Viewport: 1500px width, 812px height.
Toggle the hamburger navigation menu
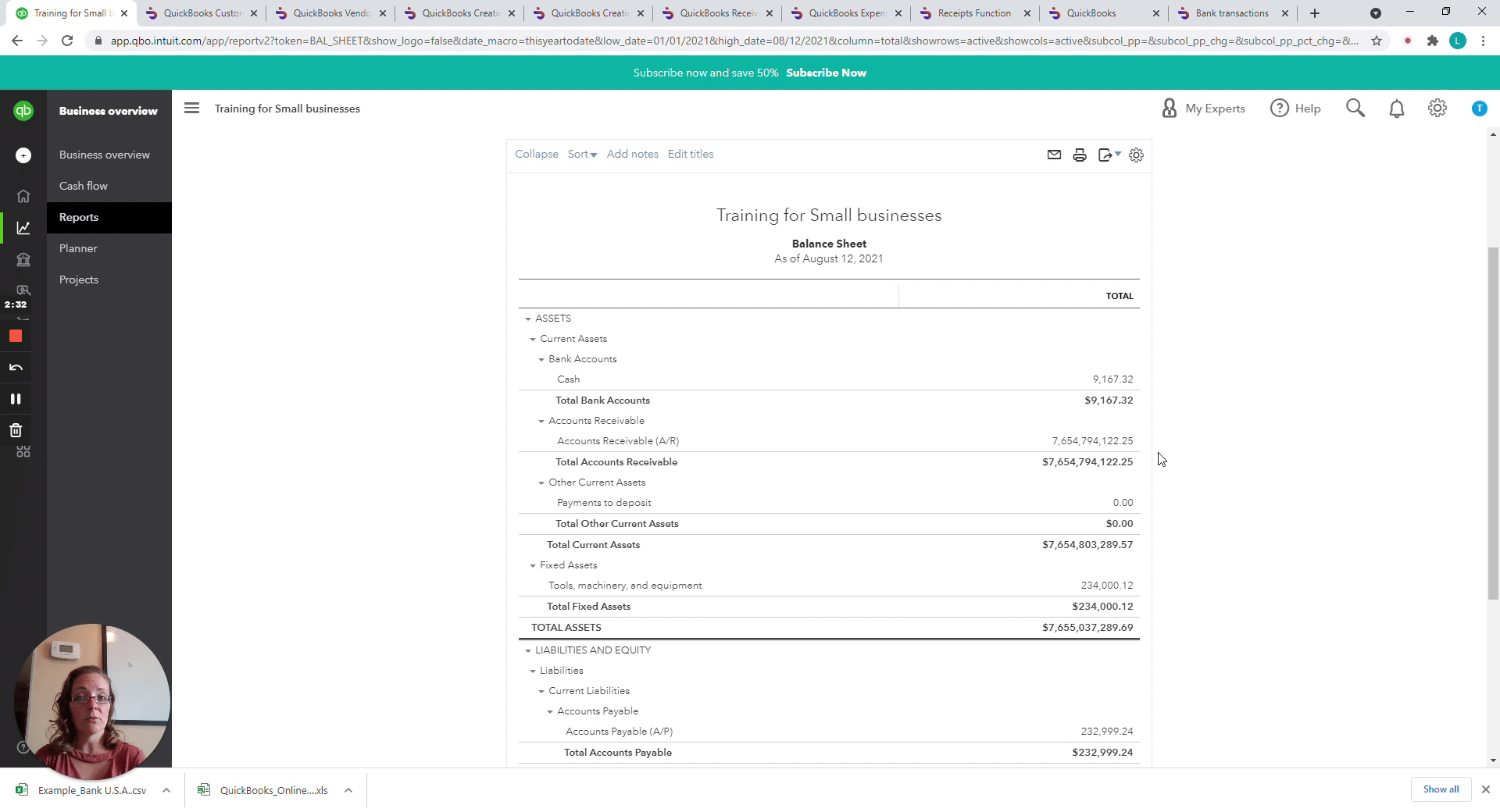point(191,109)
